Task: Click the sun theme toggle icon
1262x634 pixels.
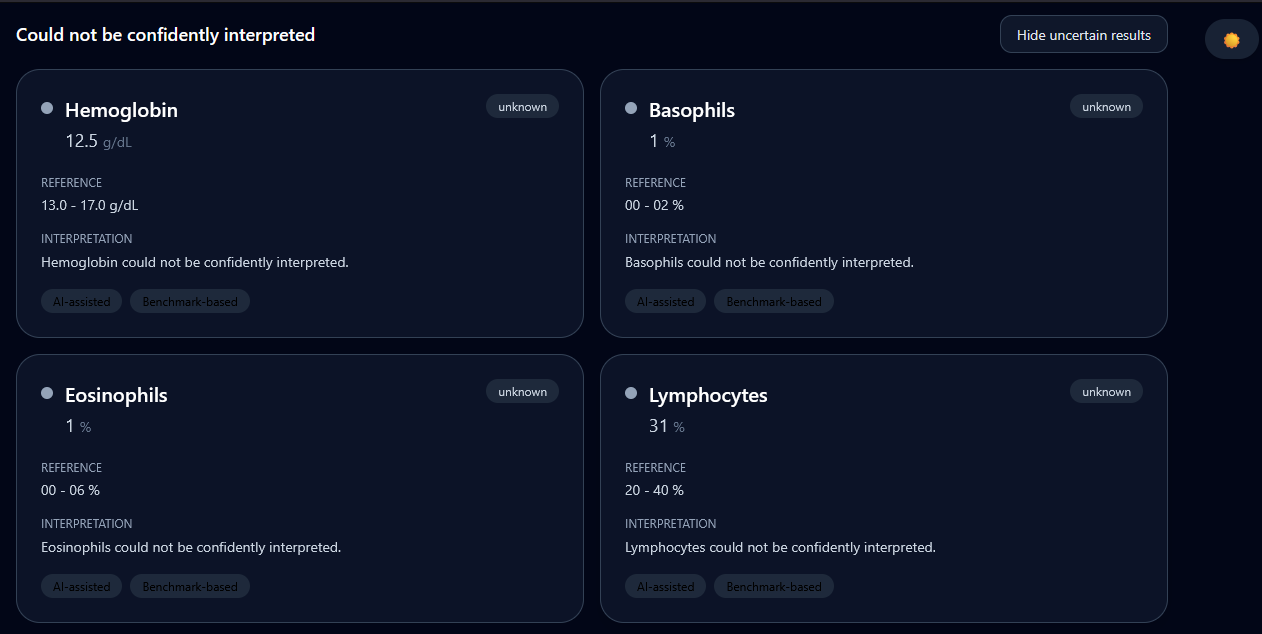Action: click(x=1231, y=40)
